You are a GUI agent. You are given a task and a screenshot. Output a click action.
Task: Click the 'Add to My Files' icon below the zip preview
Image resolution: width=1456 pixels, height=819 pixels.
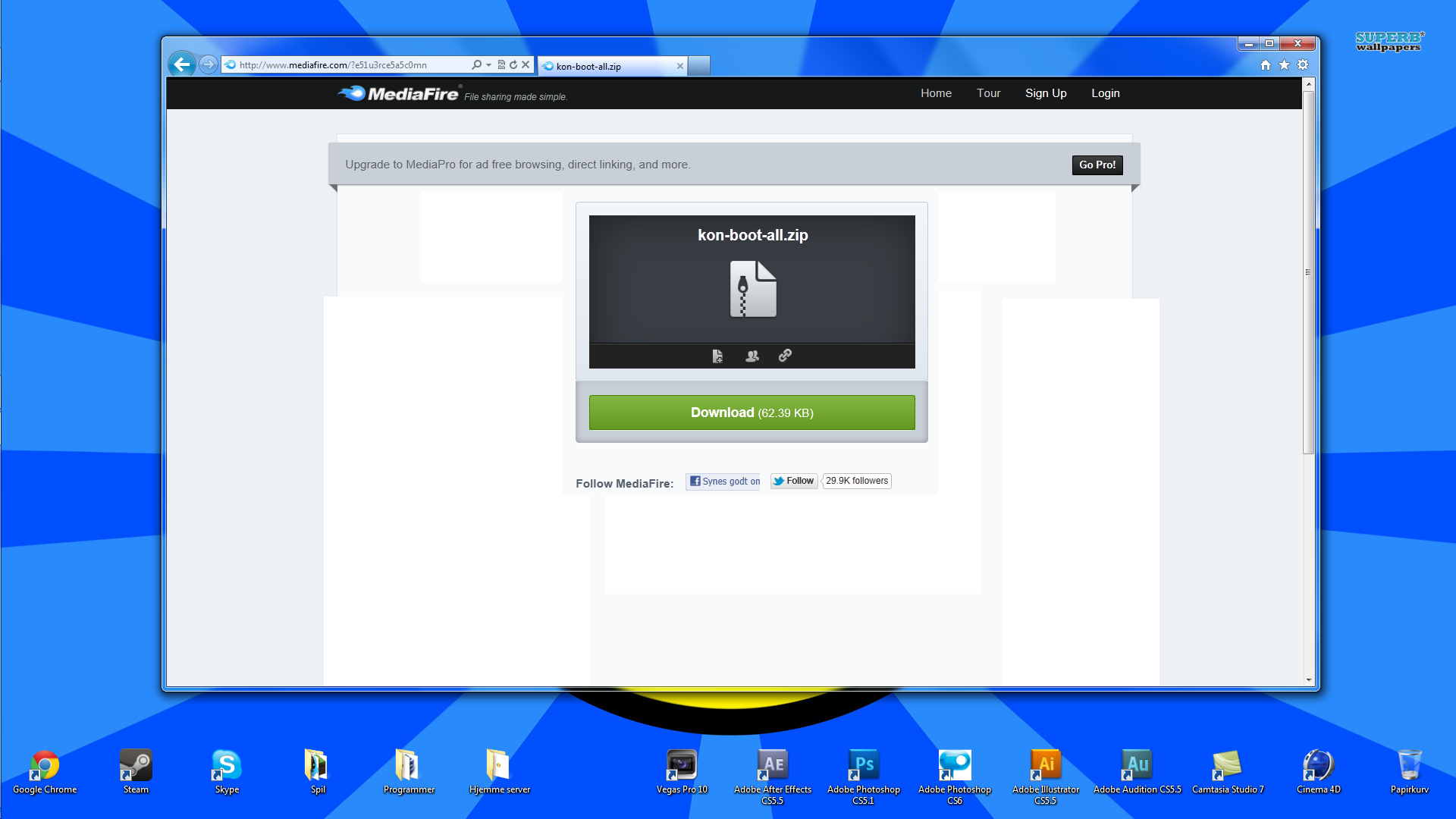[x=717, y=356]
